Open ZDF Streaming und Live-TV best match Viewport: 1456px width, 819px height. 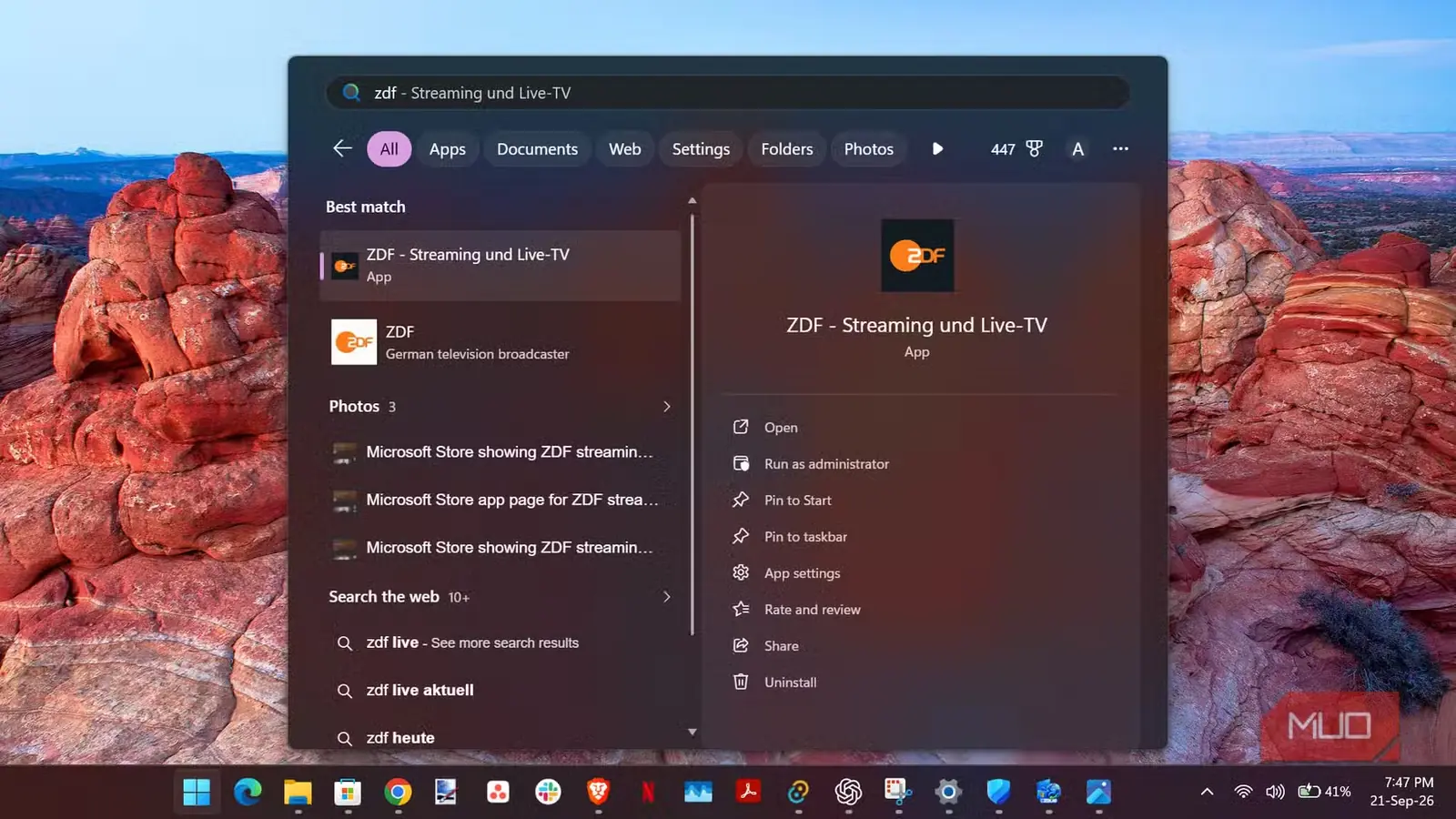click(500, 265)
